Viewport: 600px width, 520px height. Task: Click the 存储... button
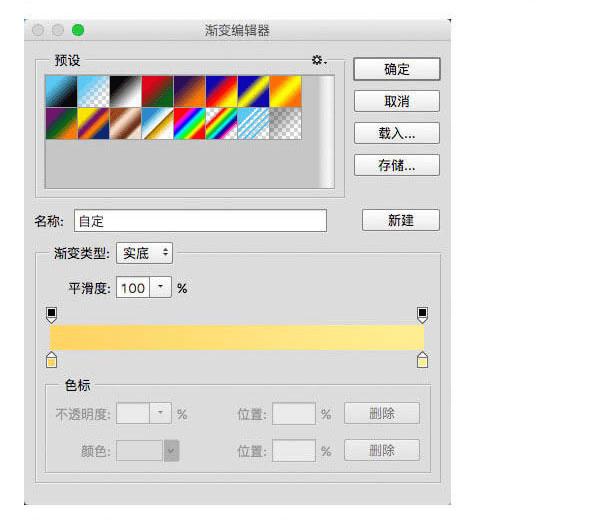tap(397, 165)
